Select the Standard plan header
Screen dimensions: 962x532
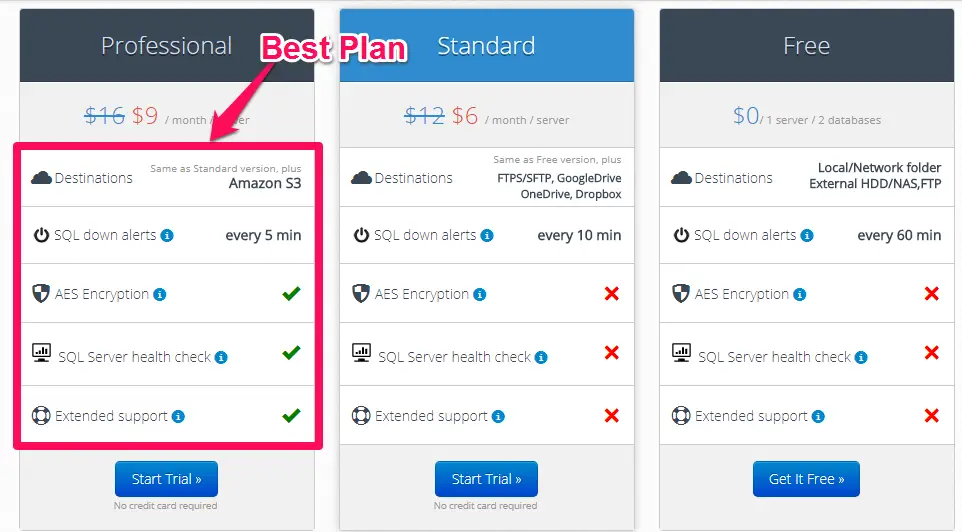click(487, 45)
